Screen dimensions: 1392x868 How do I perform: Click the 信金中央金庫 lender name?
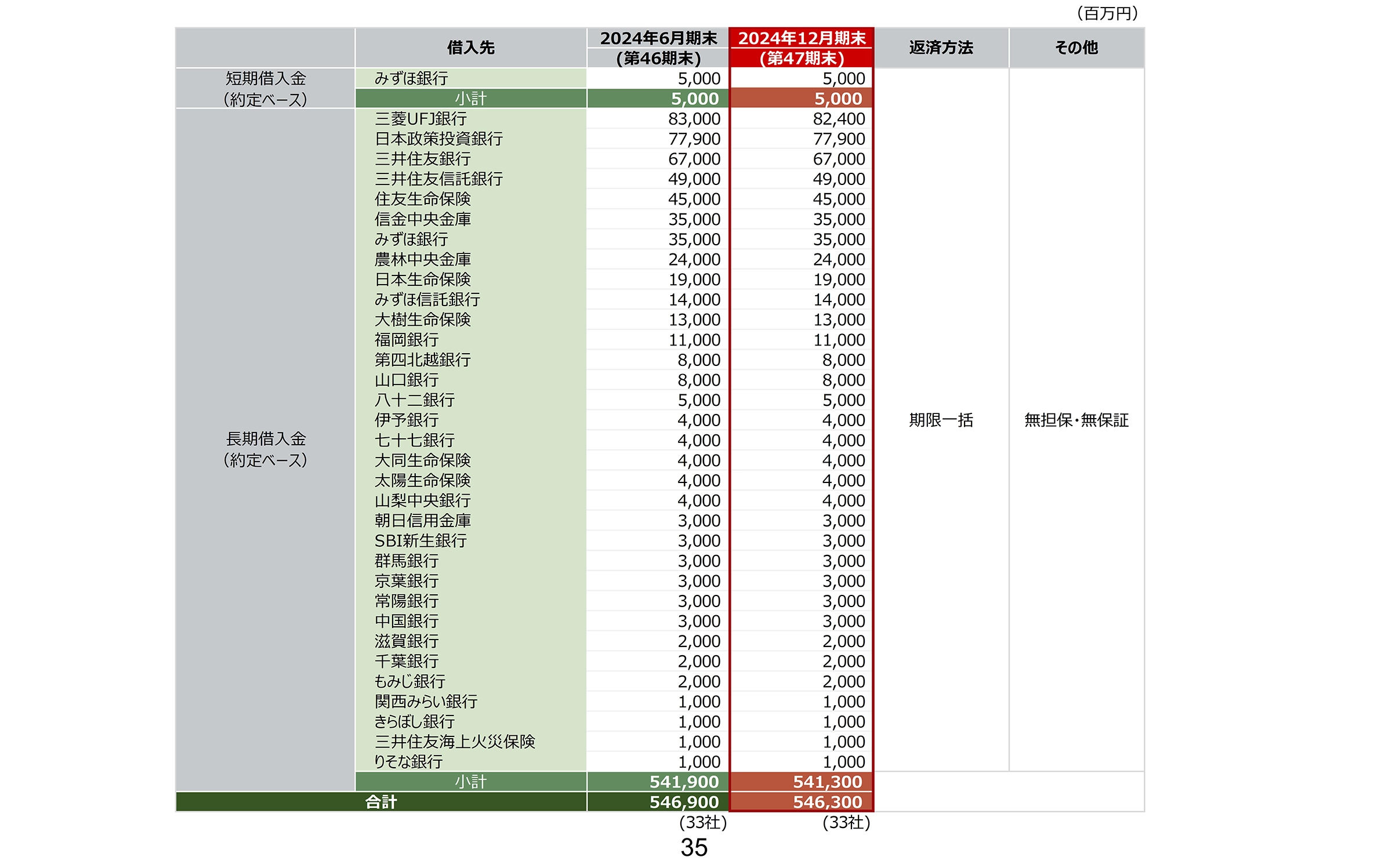[422, 219]
